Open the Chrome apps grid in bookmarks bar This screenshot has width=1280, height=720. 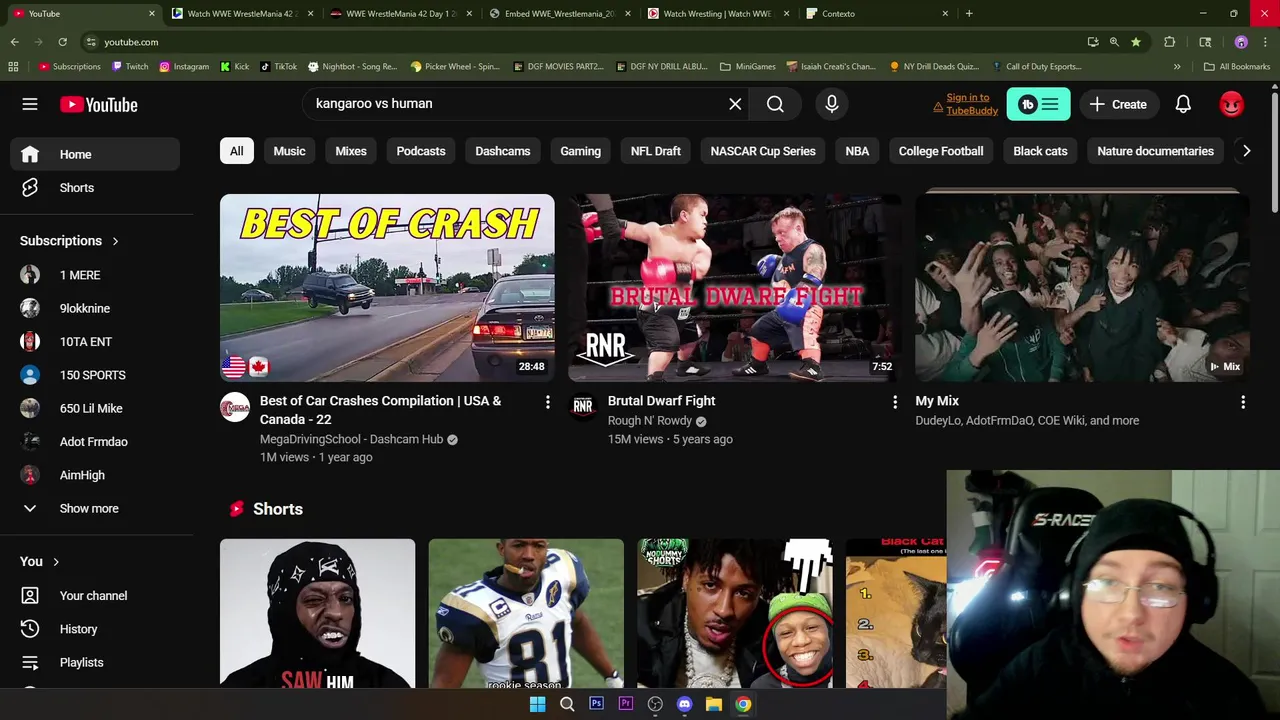(x=13, y=66)
